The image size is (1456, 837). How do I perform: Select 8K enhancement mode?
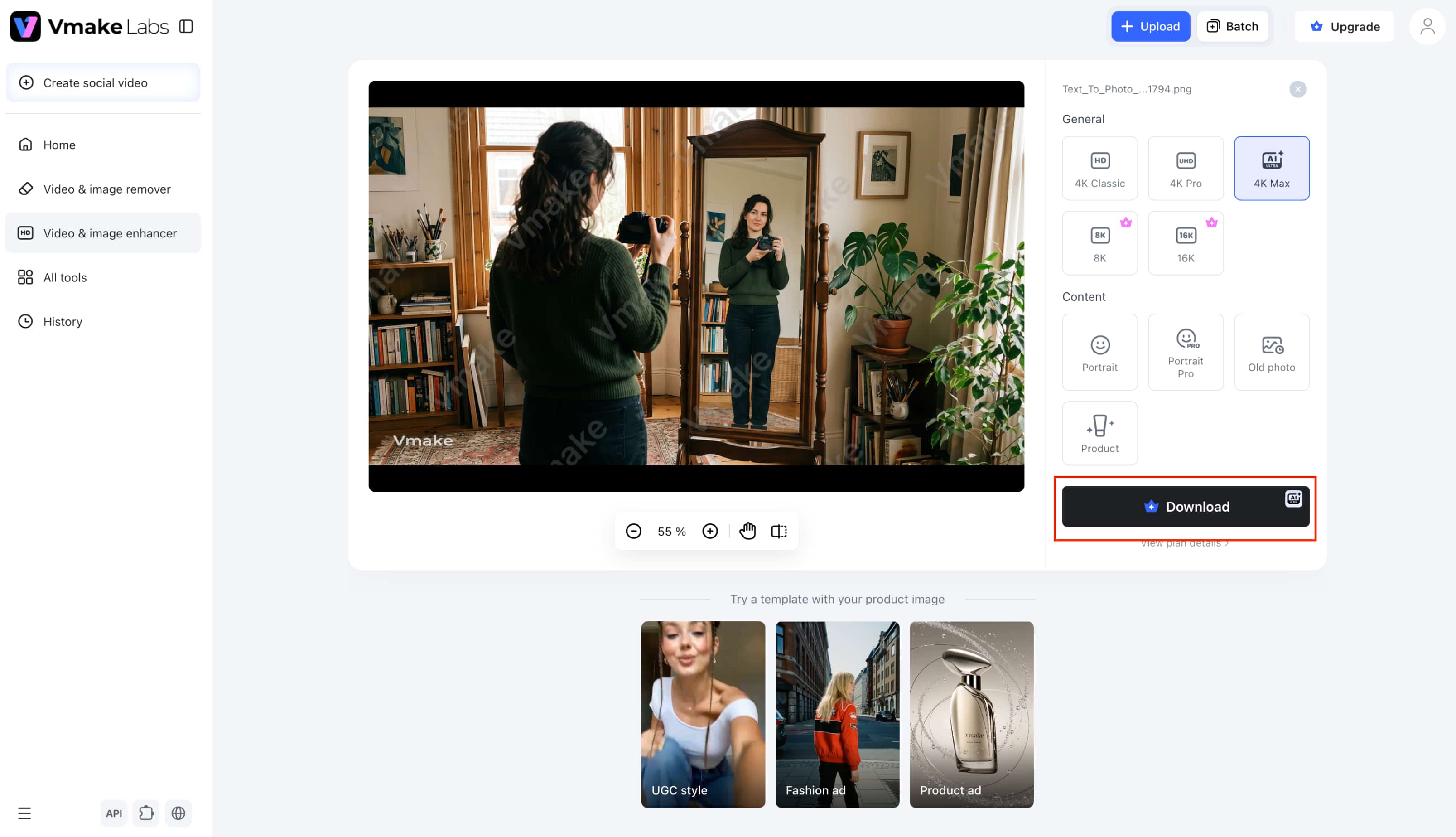pos(1100,243)
